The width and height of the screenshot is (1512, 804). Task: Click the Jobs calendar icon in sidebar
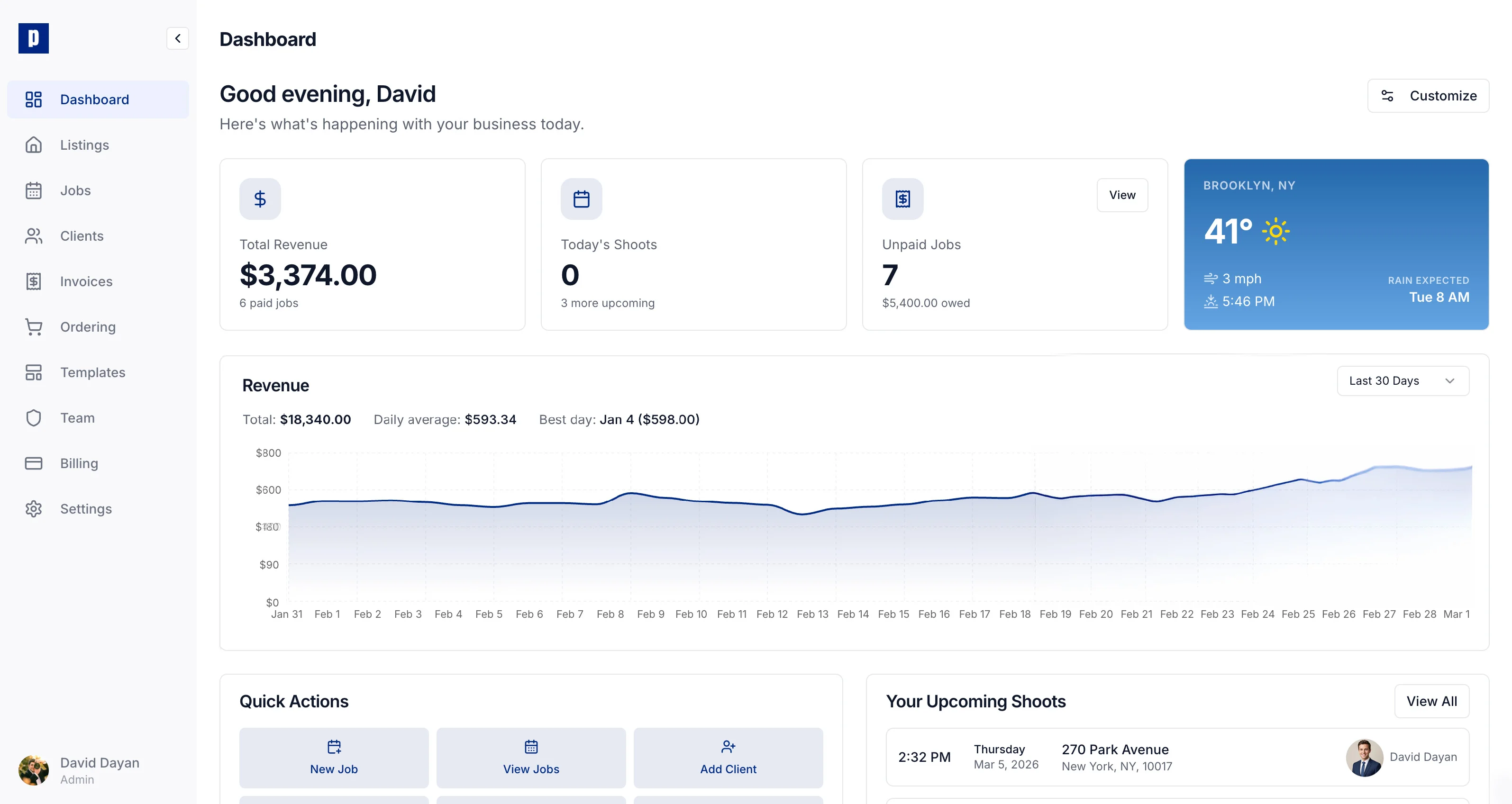pos(34,190)
